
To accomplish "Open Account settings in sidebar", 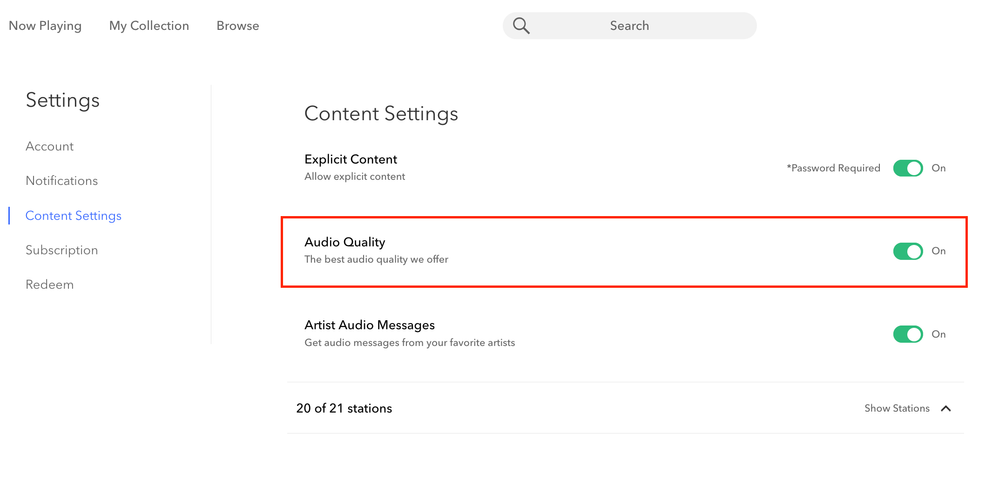I will [50, 146].
